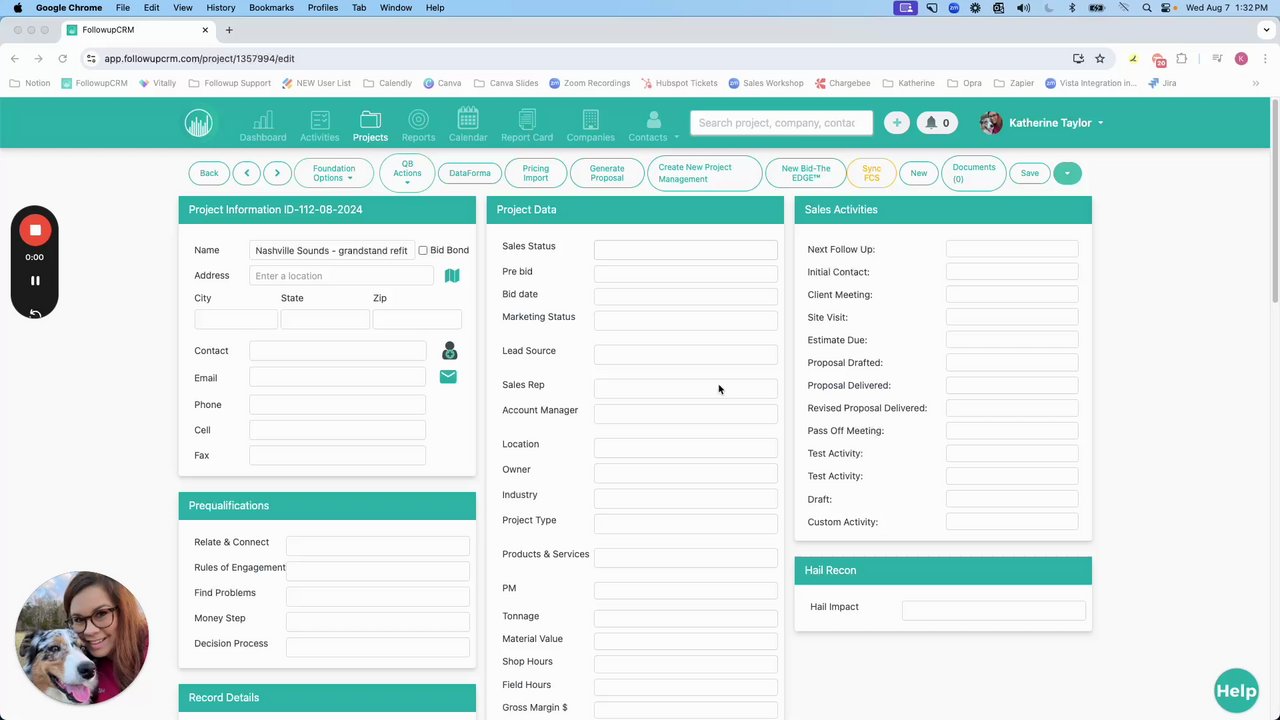Pause the screen recording
This screenshot has height=720, width=1280.
pos(35,281)
